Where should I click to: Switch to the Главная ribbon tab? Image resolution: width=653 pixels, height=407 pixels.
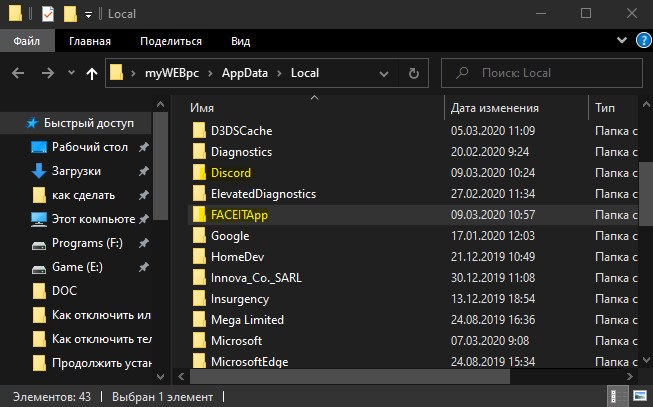click(x=90, y=41)
